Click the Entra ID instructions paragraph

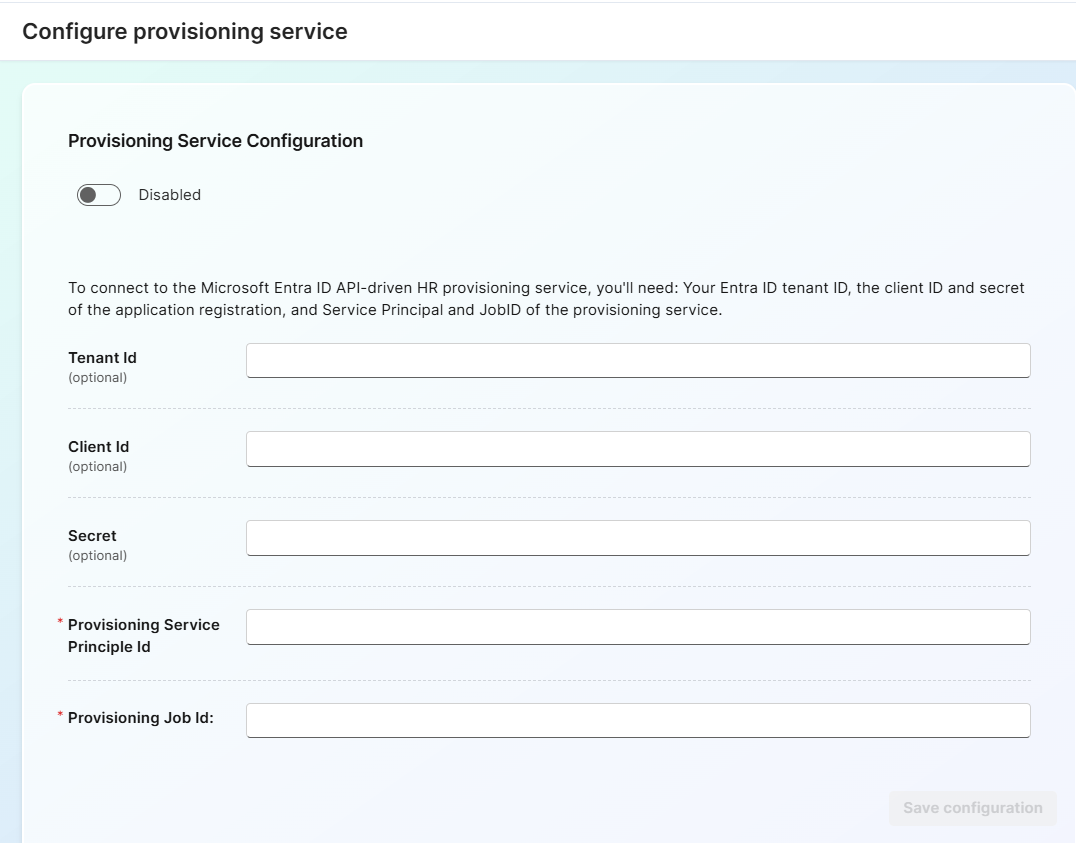(545, 298)
